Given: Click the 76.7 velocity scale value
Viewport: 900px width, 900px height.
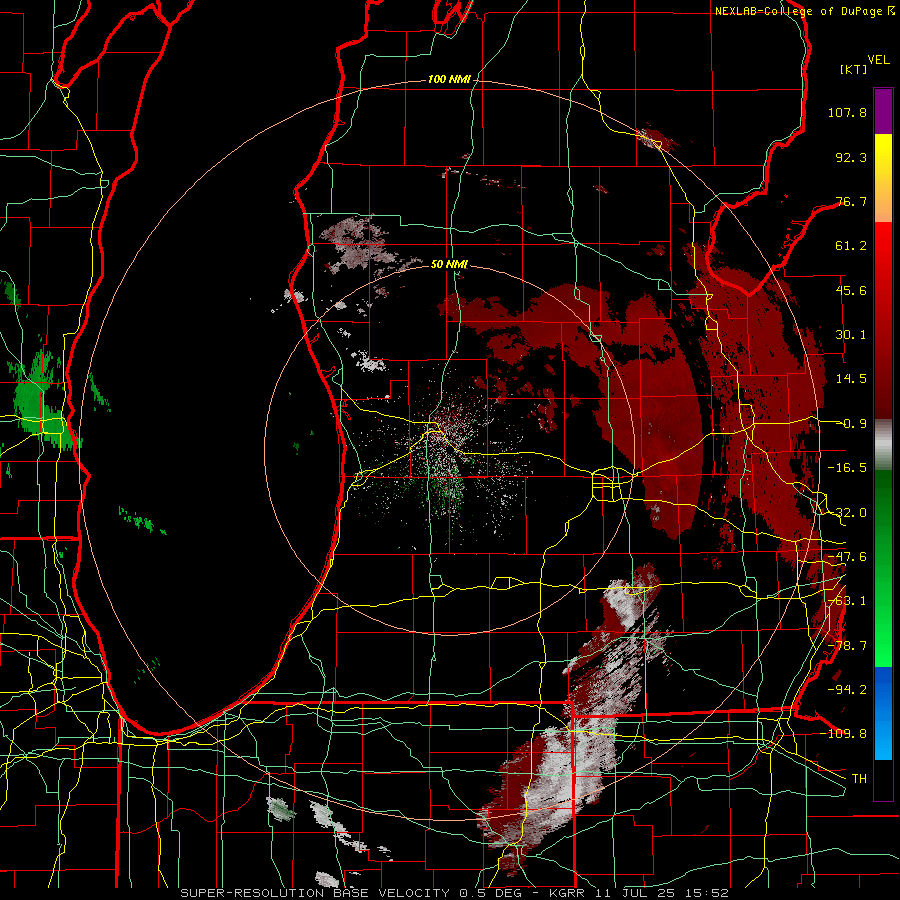Looking at the screenshot, I should pyautogui.click(x=851, y=201).
